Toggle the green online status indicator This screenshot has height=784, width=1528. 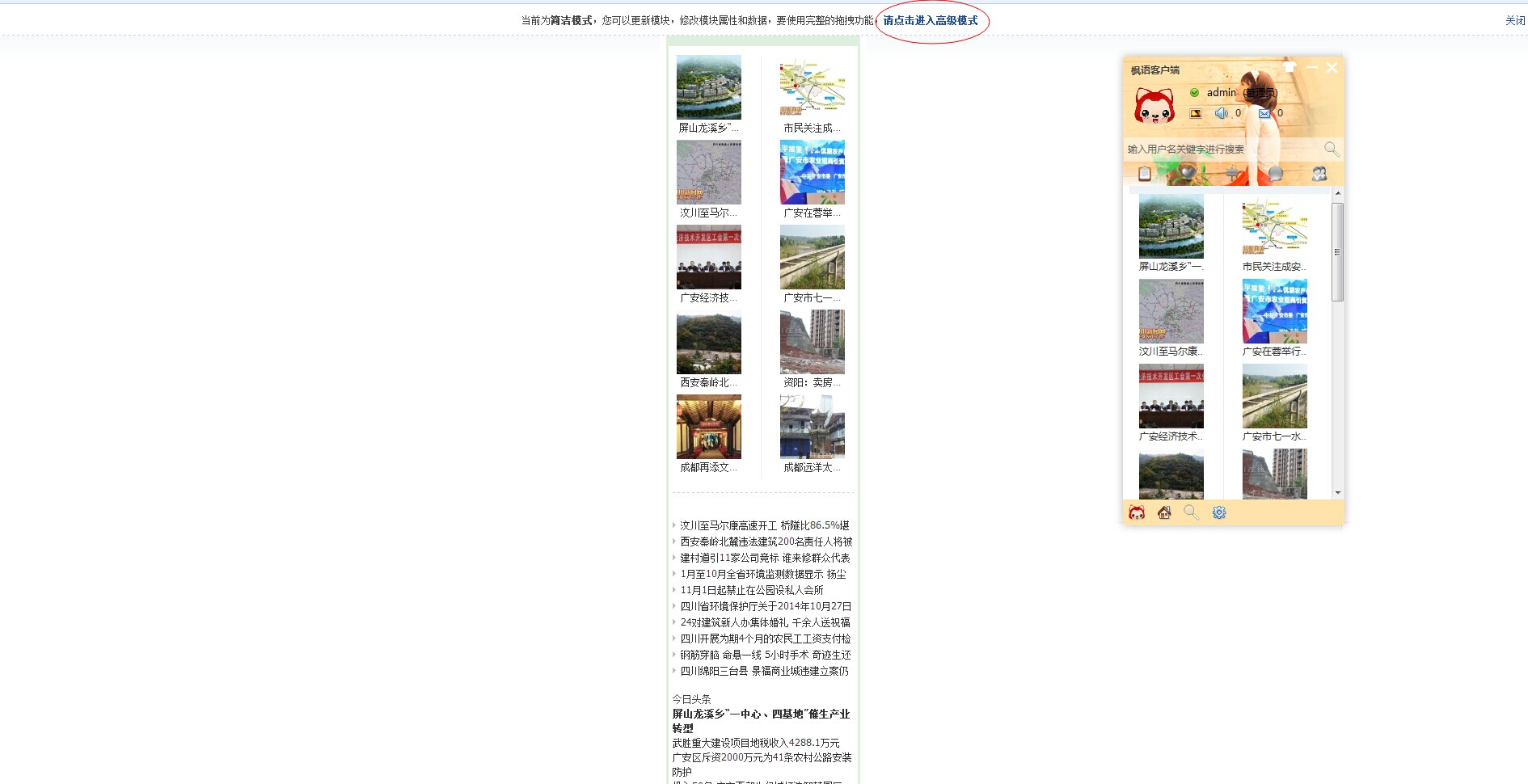(x=1194, y=93)
